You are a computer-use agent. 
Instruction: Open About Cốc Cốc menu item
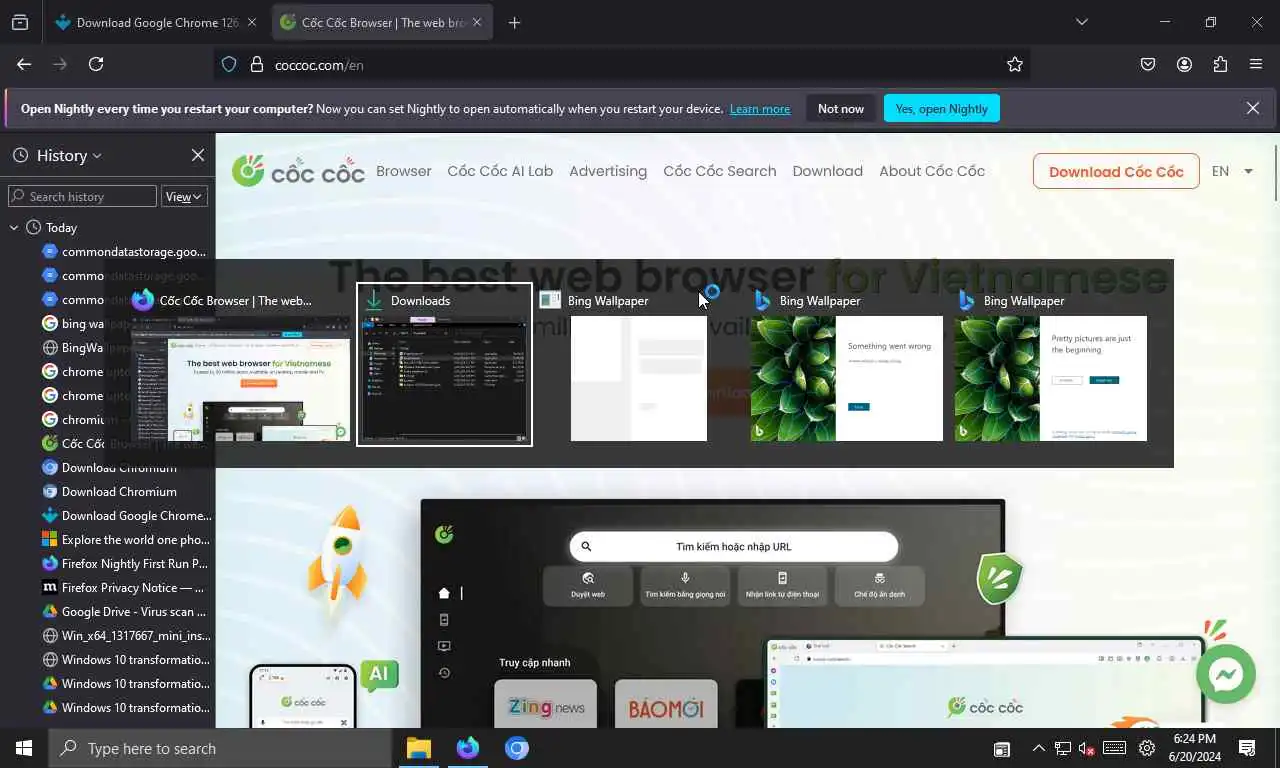[932, 171]
